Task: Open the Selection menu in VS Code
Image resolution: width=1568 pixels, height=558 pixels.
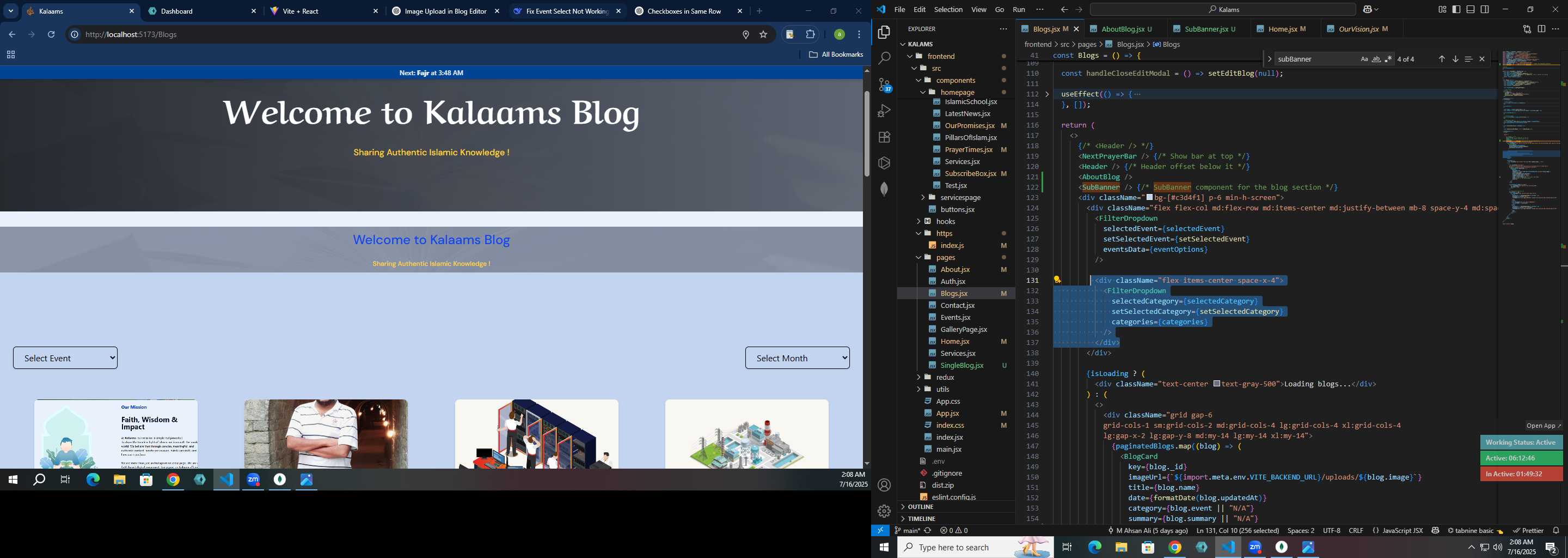Action: pyautogui.click(x=948, y=10)
